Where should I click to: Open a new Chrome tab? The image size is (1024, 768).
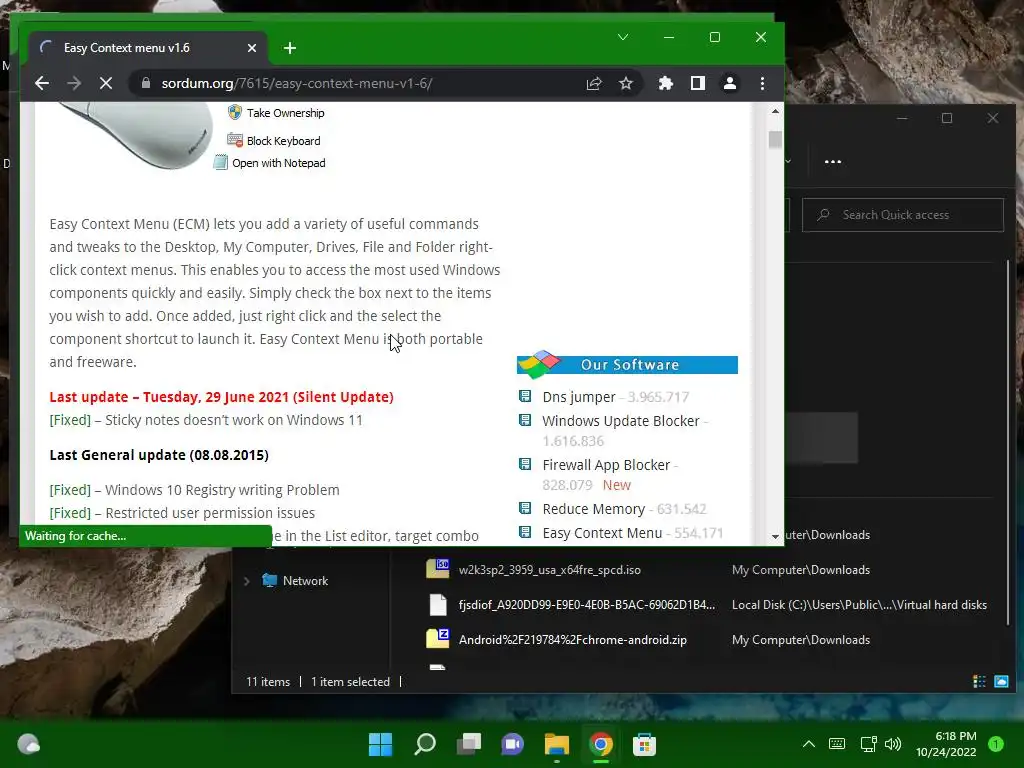290,48
